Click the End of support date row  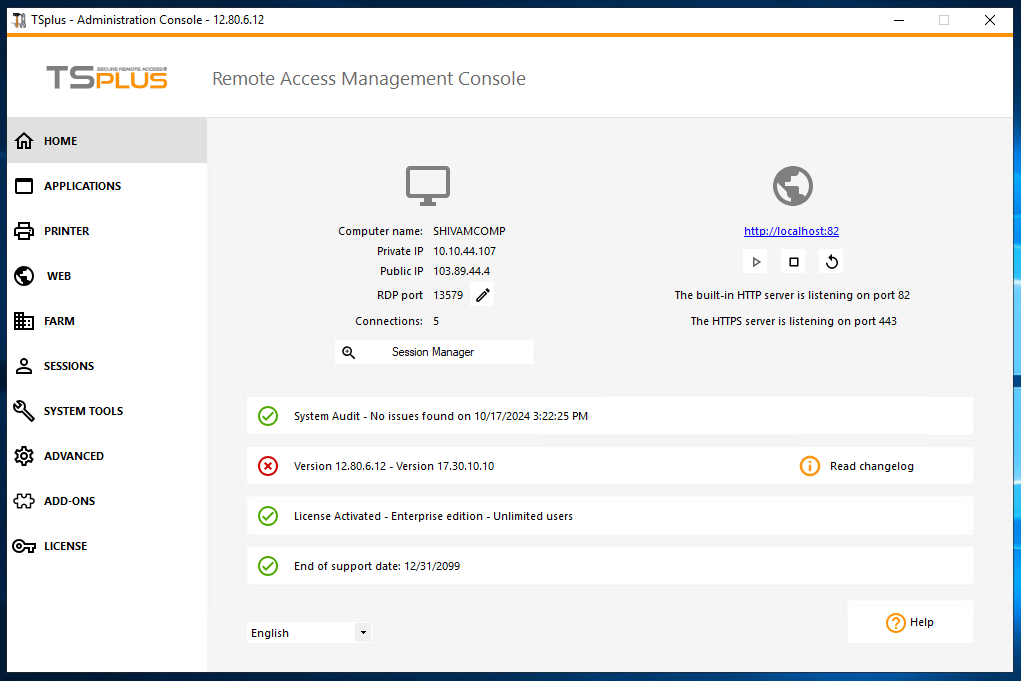pos(609,566)
